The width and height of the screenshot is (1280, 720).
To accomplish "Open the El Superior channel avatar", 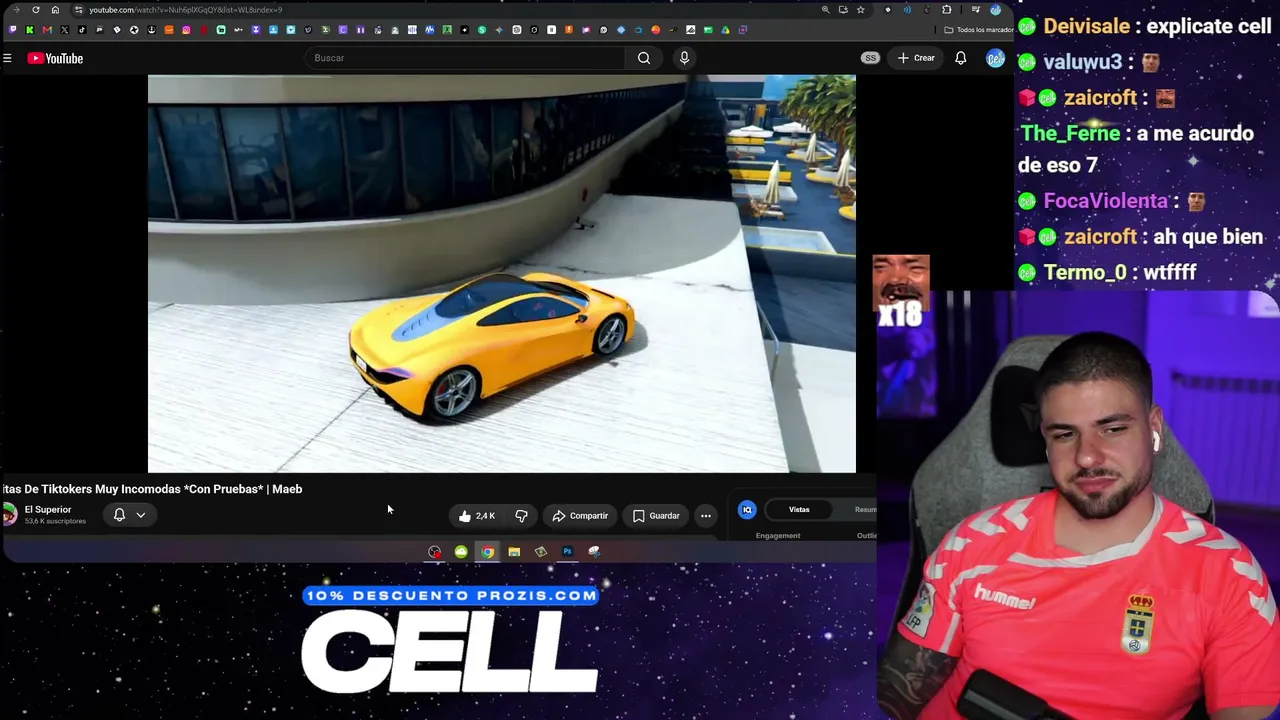I will point(10,515).
